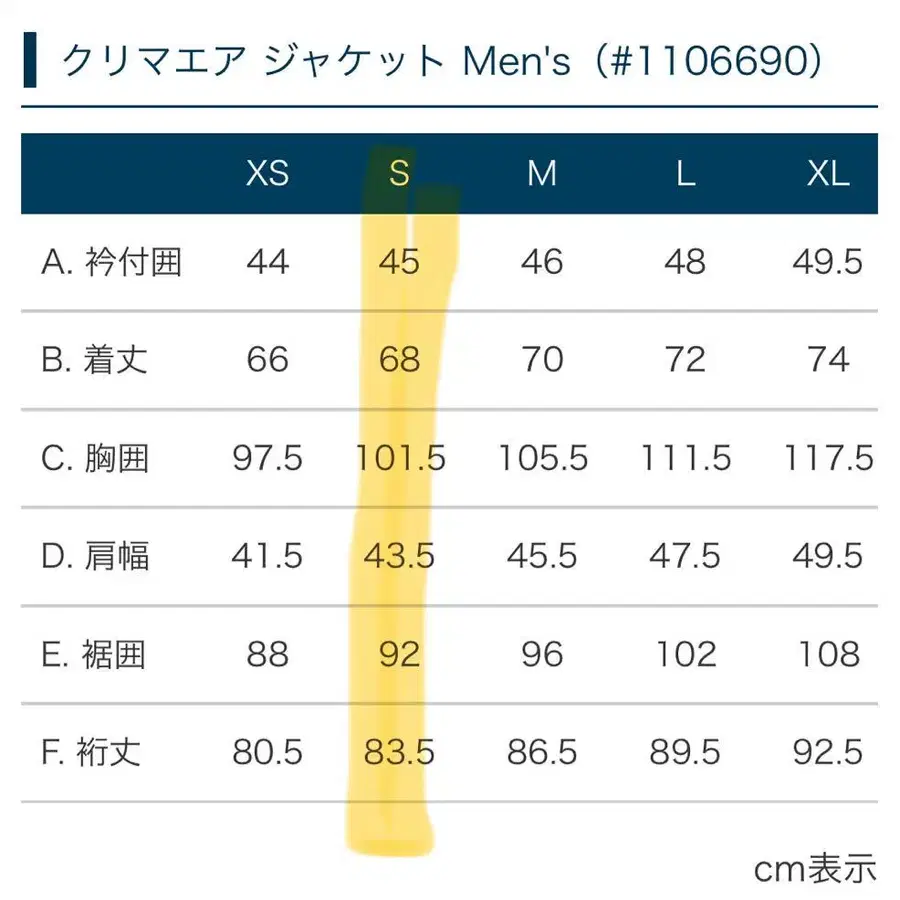Select the B. 着丈 row label
Viewport: 900px width, 900px height.
(95, 360)
